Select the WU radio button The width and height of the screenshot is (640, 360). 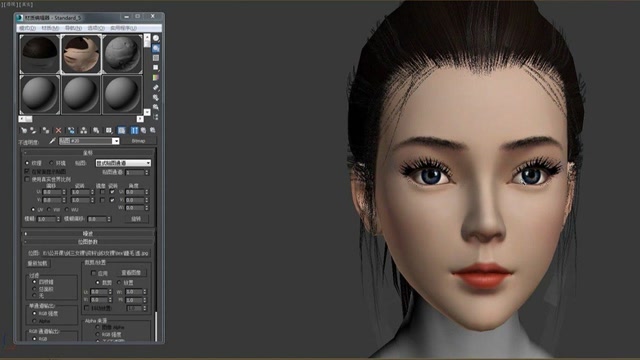coord(67,209)
